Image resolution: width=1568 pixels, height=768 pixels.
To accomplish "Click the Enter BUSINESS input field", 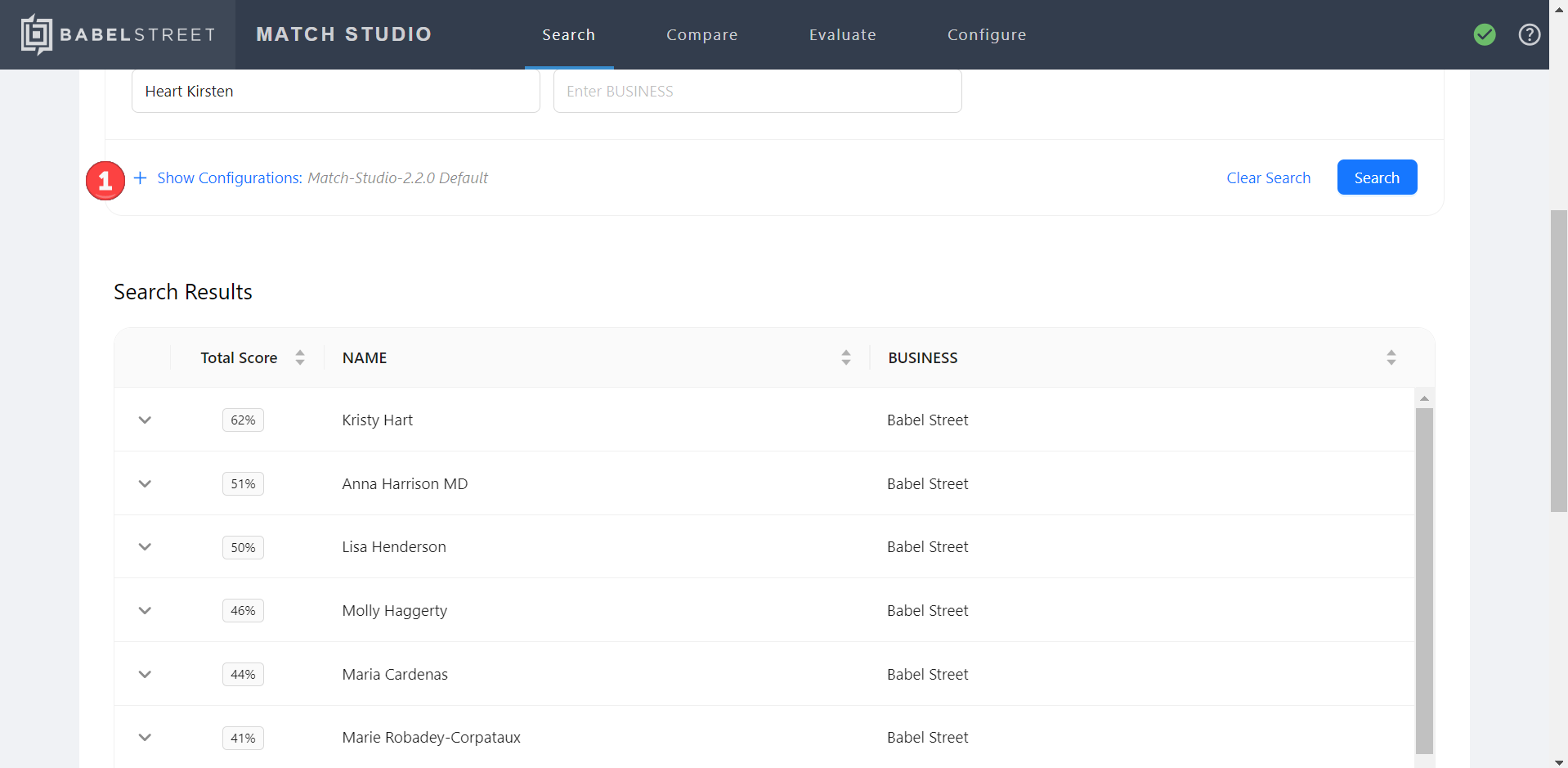I will pyautogui.click(x=758, y=91).
